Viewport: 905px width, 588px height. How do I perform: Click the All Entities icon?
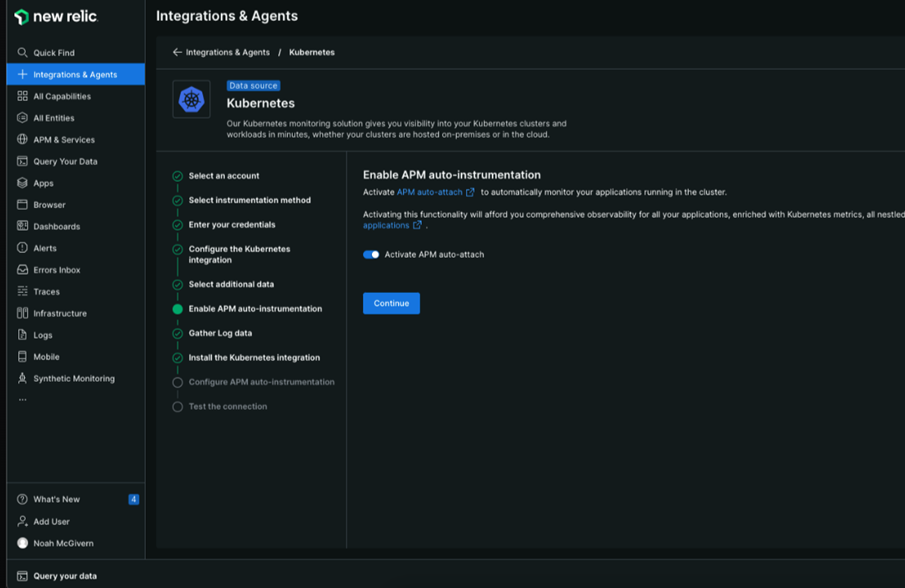(23, 118)
